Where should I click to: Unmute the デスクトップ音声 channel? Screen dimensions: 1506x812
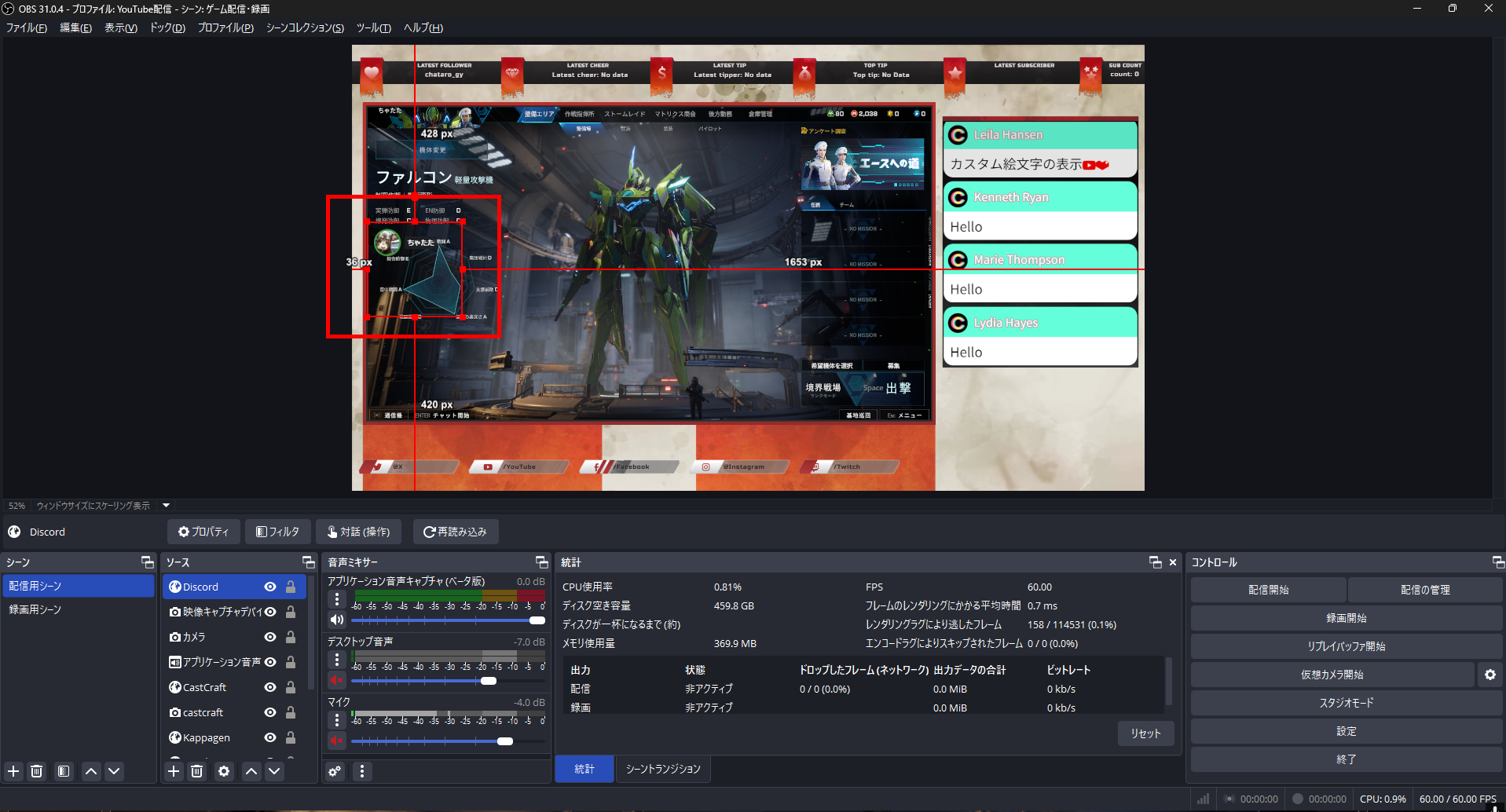point(337,680)
